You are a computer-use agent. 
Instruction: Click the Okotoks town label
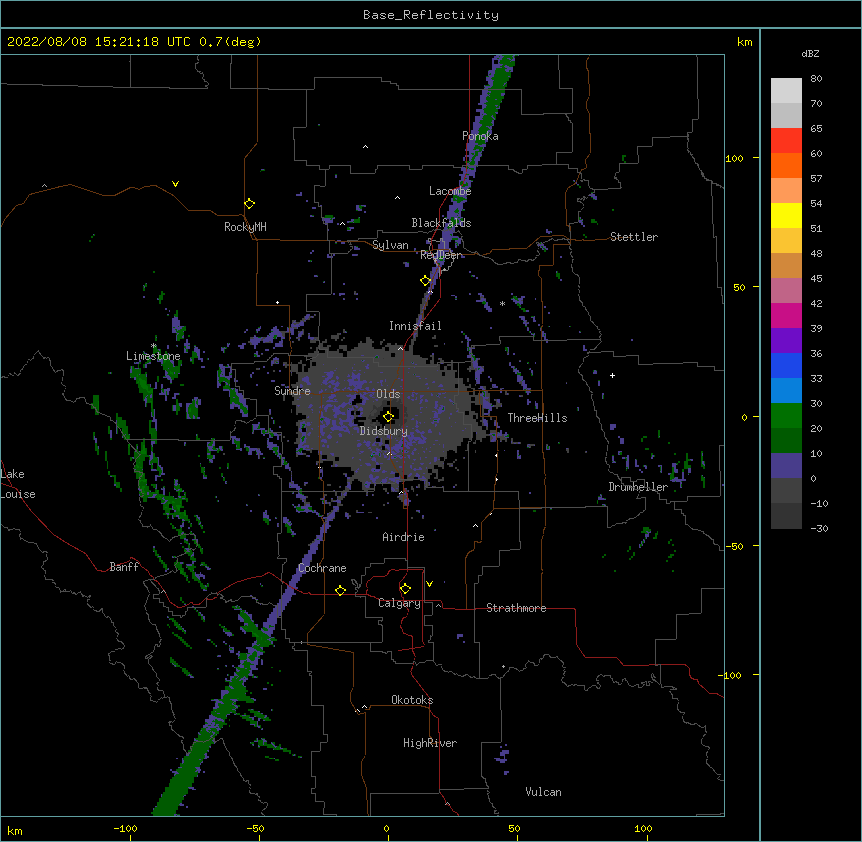point(412,700)
